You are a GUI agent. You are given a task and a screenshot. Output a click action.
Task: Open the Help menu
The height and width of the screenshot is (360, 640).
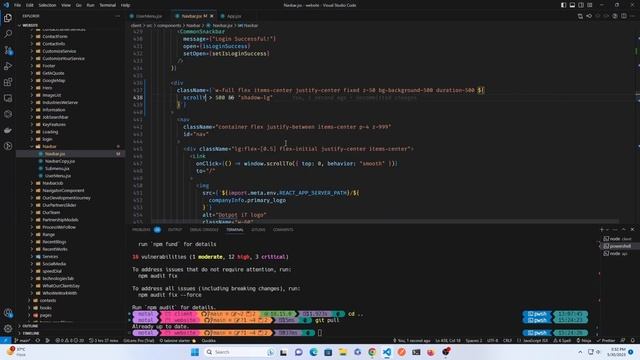coord(125,5)
